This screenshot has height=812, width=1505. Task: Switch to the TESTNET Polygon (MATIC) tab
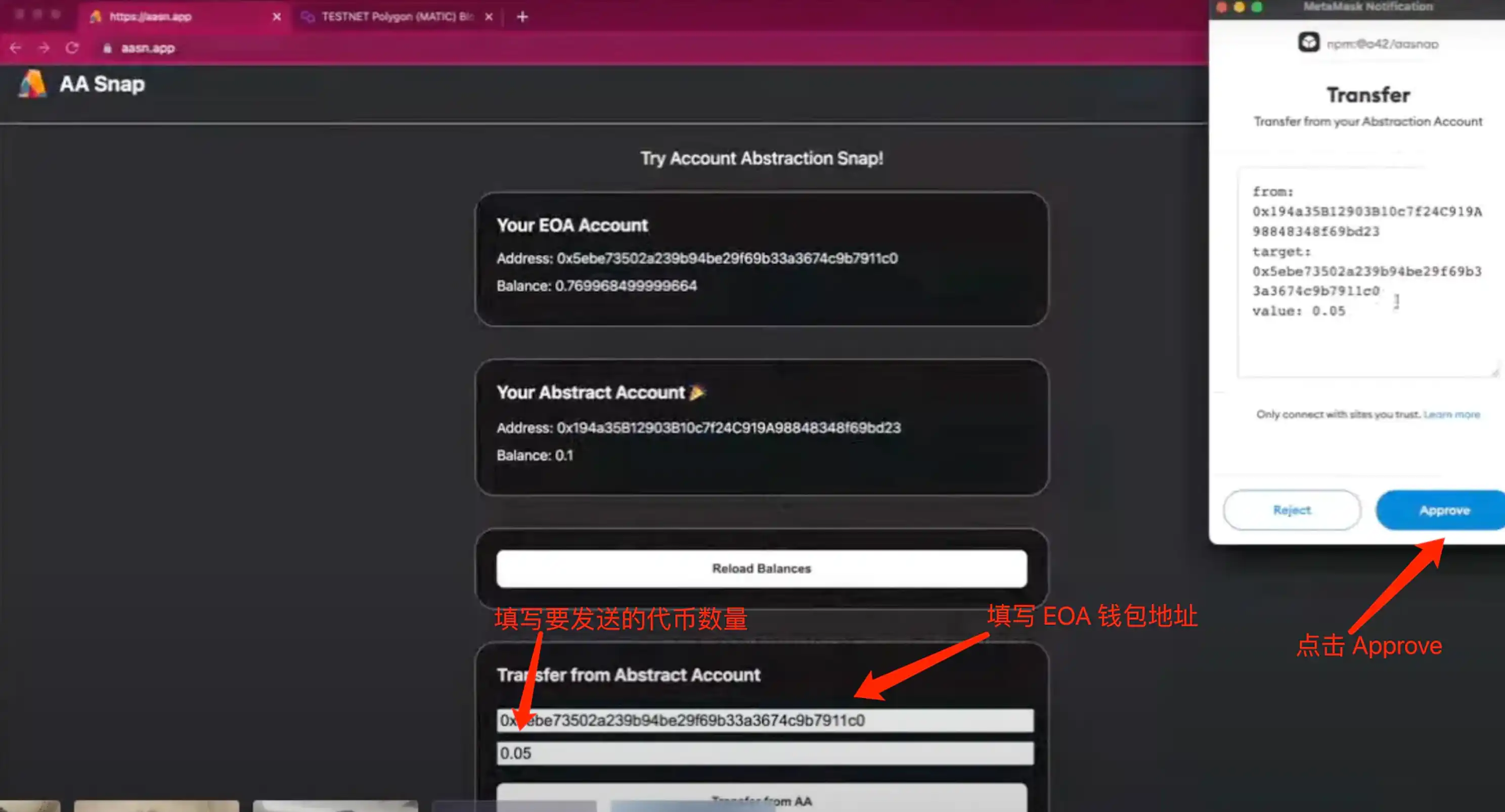point(397,17)
